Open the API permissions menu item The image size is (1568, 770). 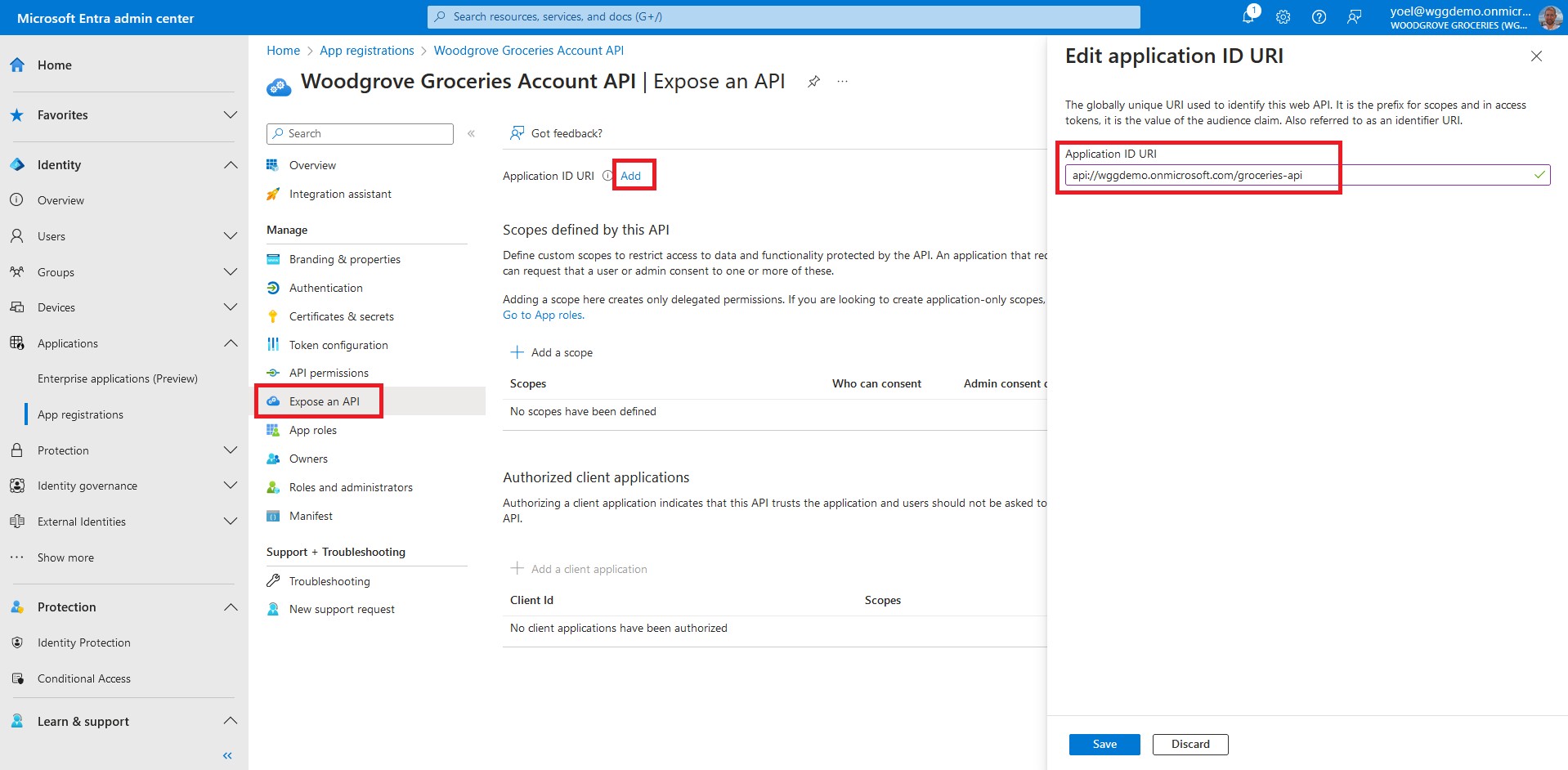point(329,373)
